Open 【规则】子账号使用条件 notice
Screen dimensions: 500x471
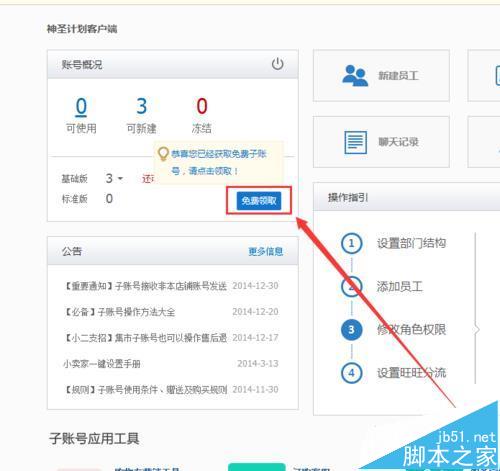tap(145, 389)
